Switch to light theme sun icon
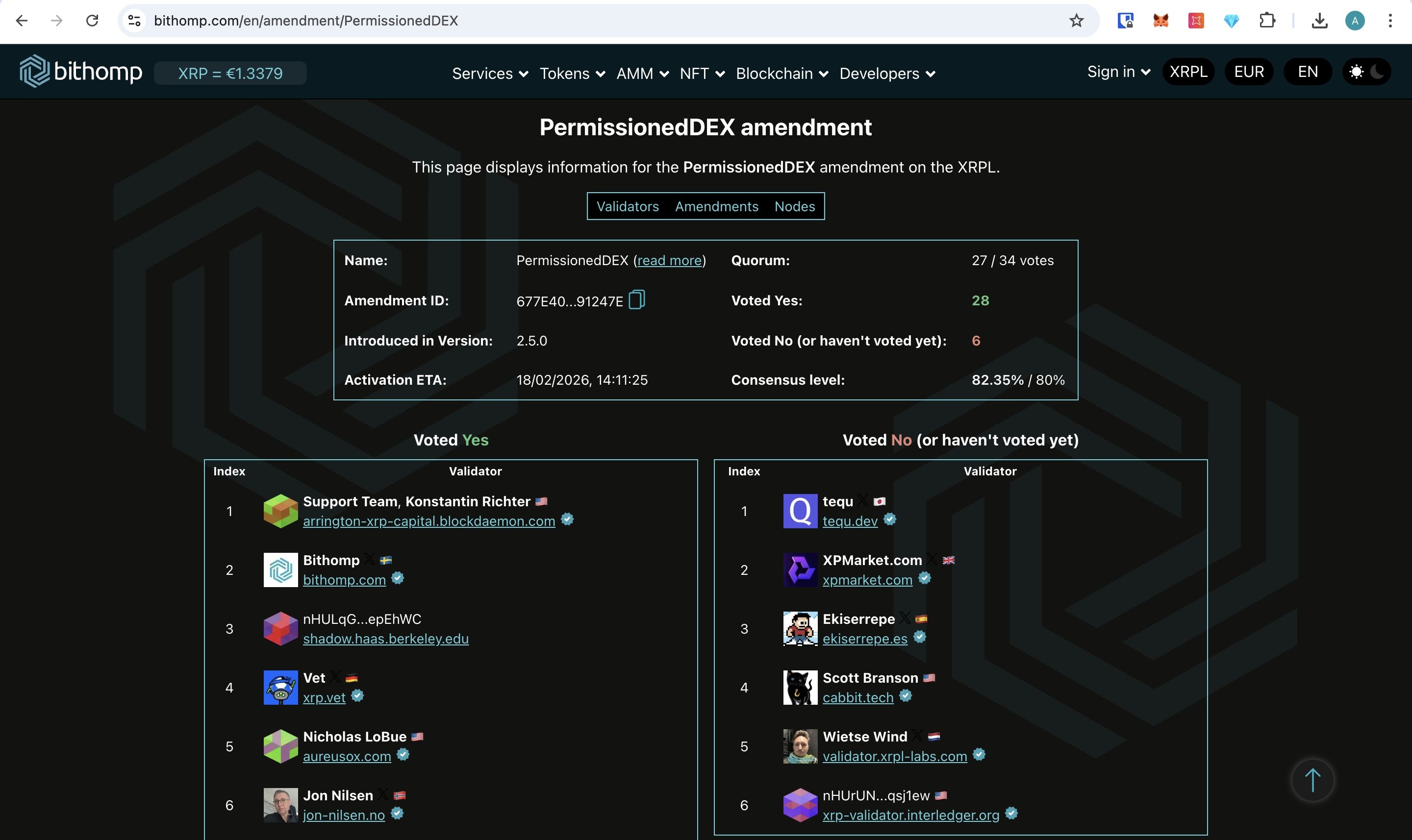This screenshot has width=1412, height=840. (1356, 72)
